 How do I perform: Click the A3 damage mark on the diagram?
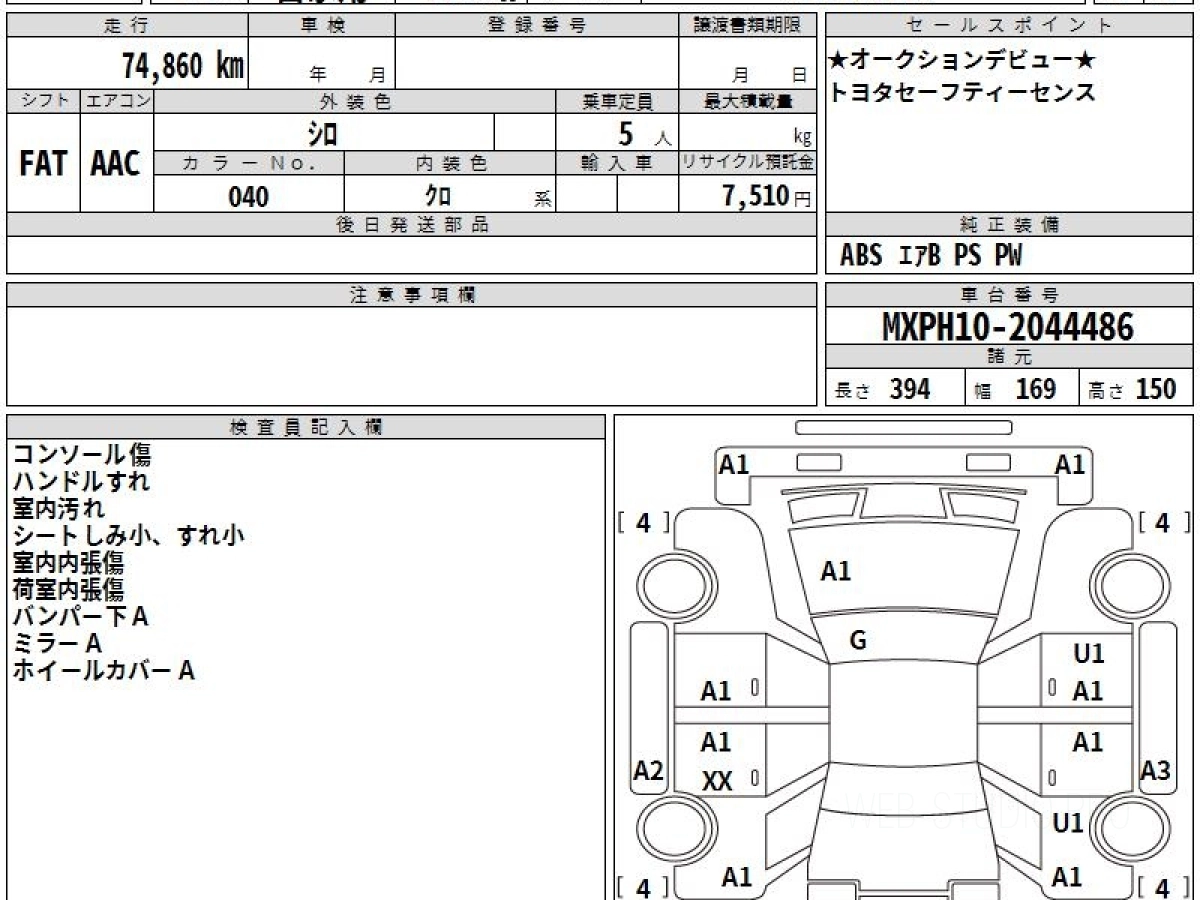[x=1156, y=770]
